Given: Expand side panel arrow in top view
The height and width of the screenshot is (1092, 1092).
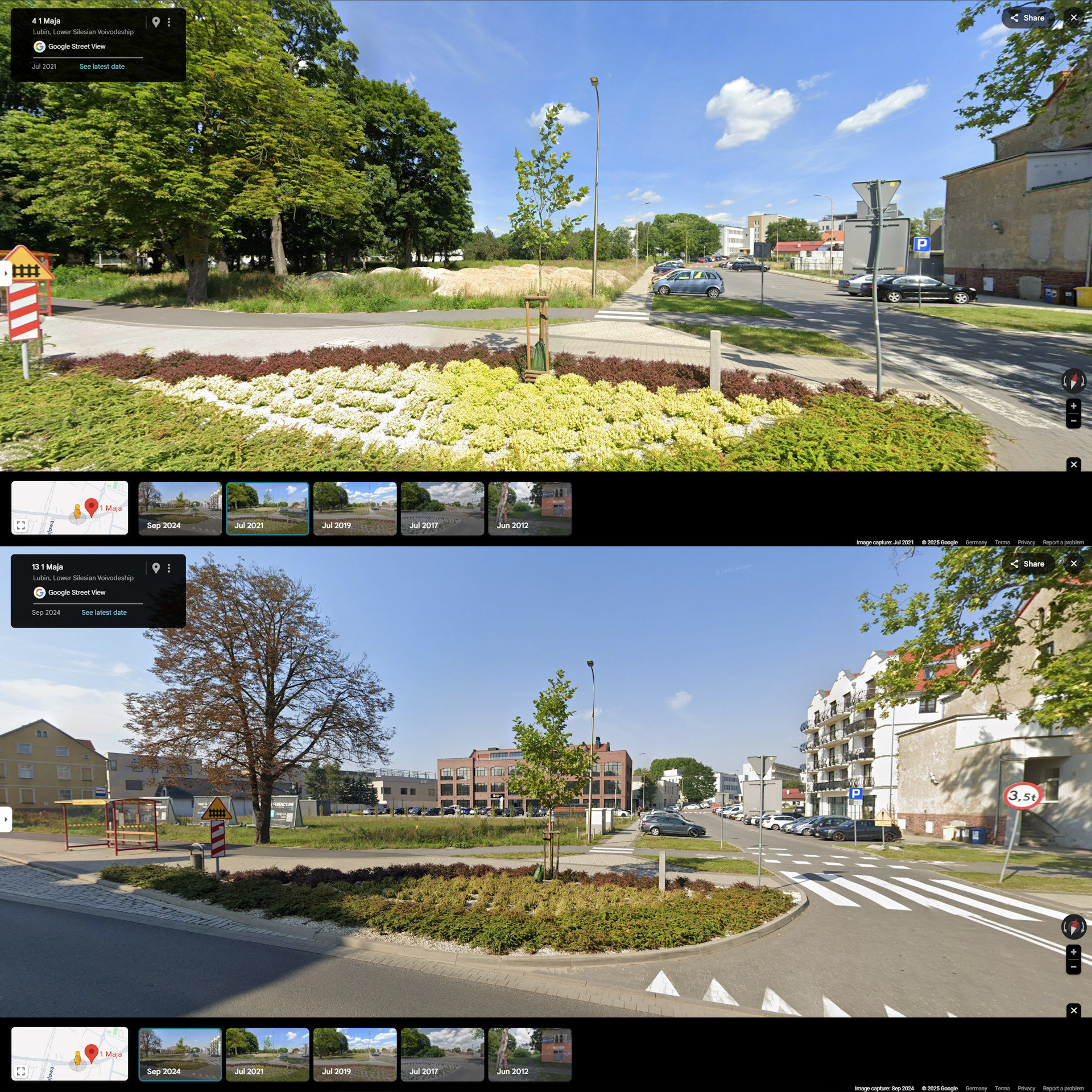Looking at the screenshot, I should pos(6,273).
